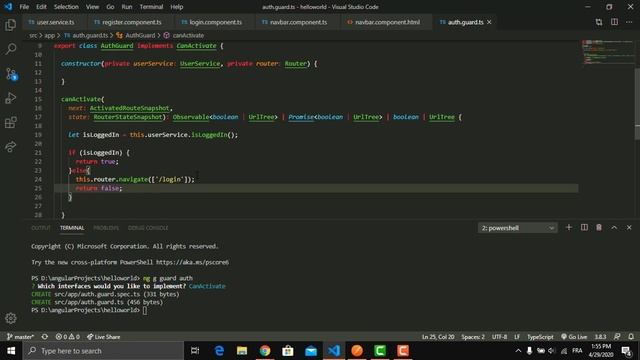
Task: Add a new terminal with plus icon
Action: click(569, 228)
